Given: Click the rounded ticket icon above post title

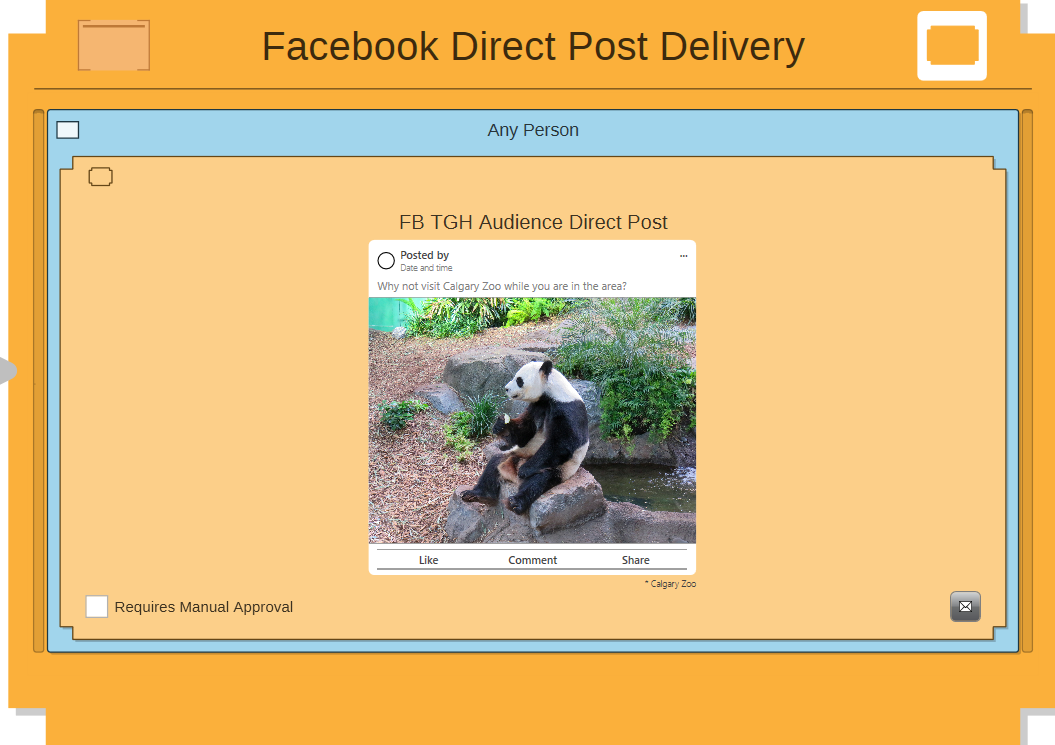Looking at the screenshot, I should tap(100, 176).
